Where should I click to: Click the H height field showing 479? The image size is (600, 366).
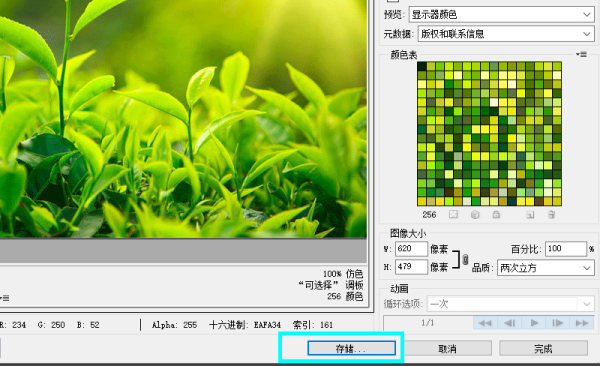(411, 267)
